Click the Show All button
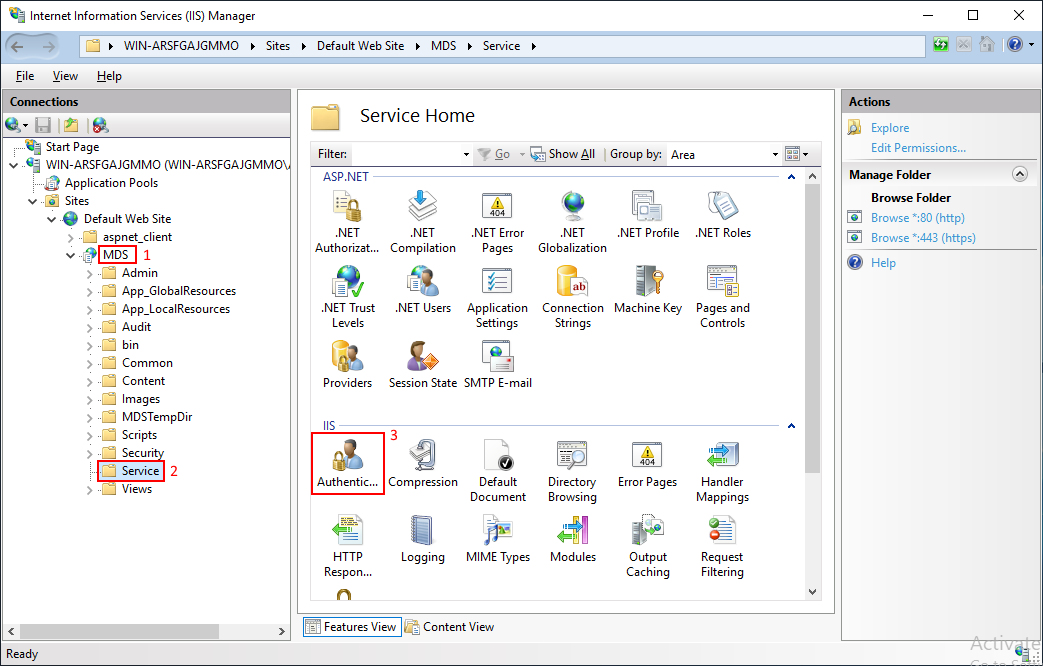The image size is (1043, 666). 563,154
